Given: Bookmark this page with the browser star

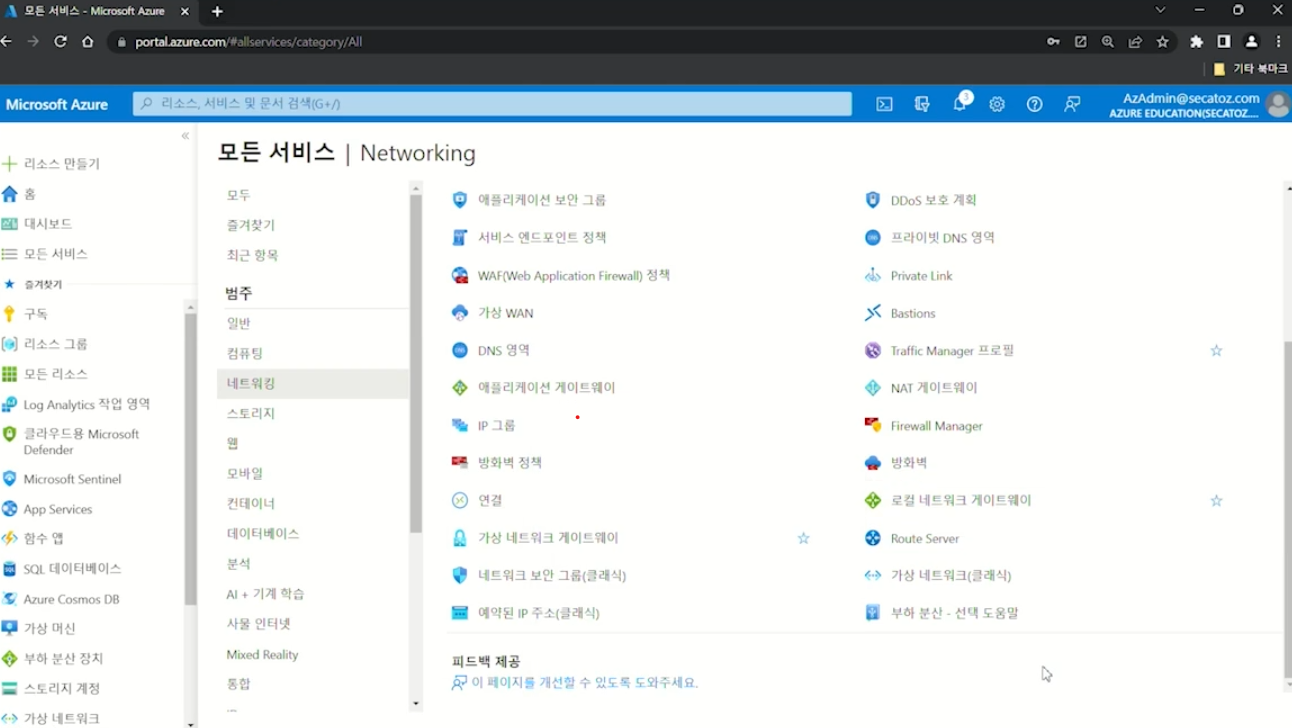Looking at the screenshot, I should (x=1162, y=42).
